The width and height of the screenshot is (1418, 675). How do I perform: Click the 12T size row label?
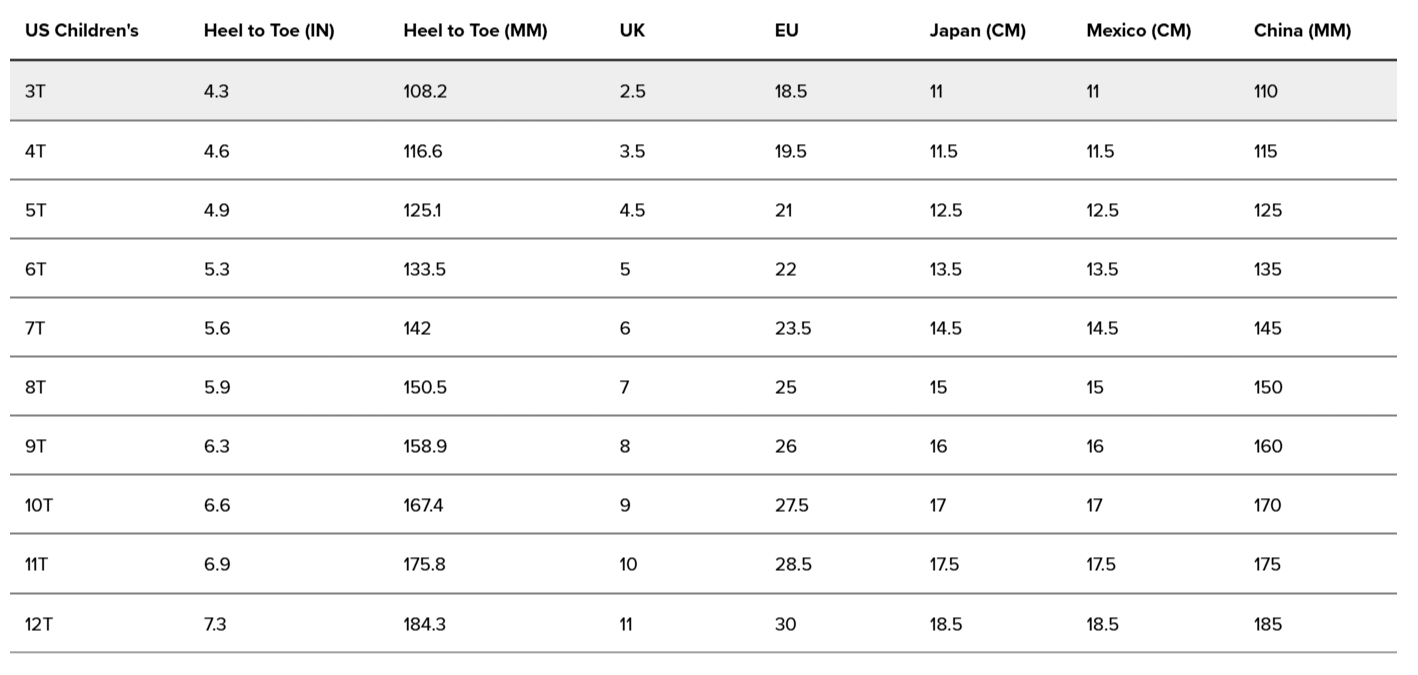pos(39,624)
